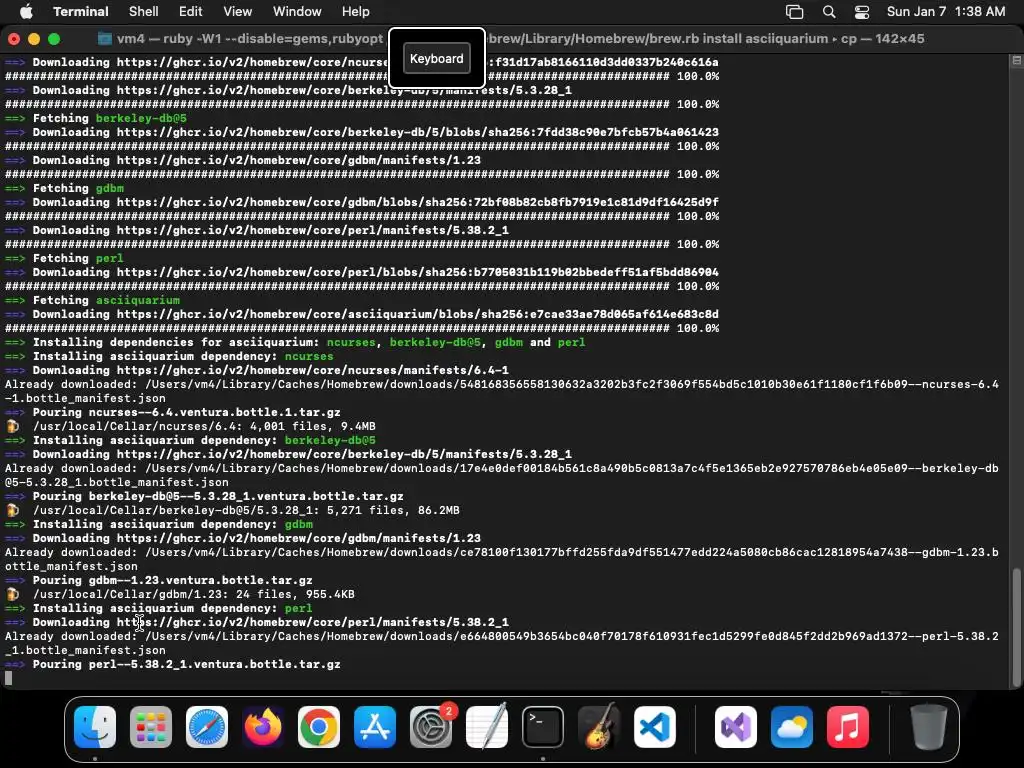Click the 'Fetching berkeley-db@5' line
Image resolution: width=1024 pixels, height=768 pixels.
96,118
